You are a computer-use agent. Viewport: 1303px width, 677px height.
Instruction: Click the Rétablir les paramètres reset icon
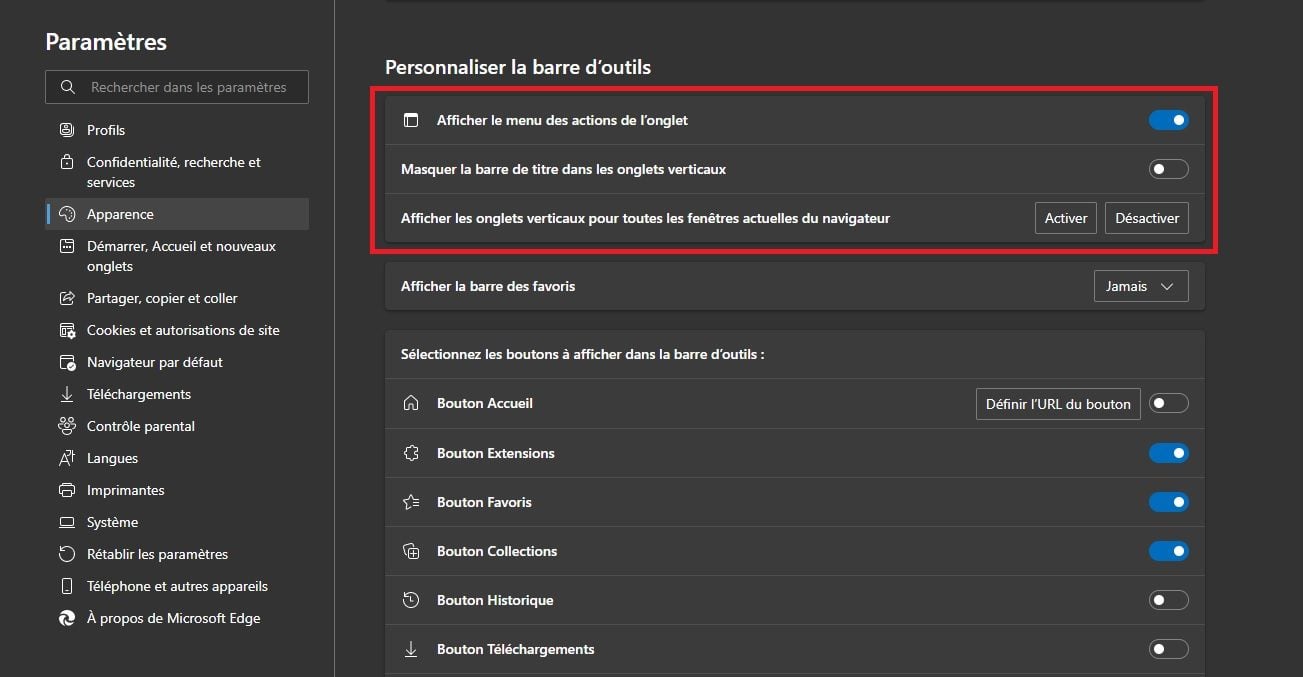pos(67,554)
